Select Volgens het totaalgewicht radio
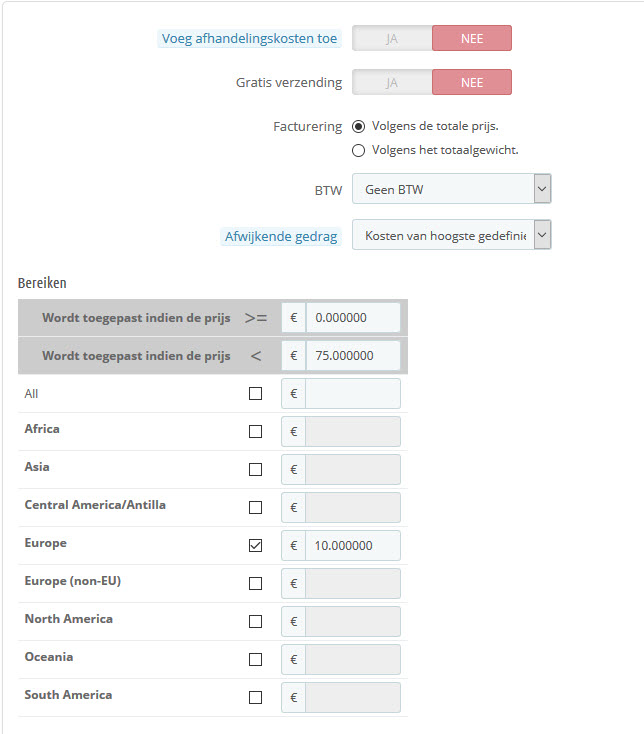This screenshot has height=734, width=644. pyautogui.click(x=359, y=151)
